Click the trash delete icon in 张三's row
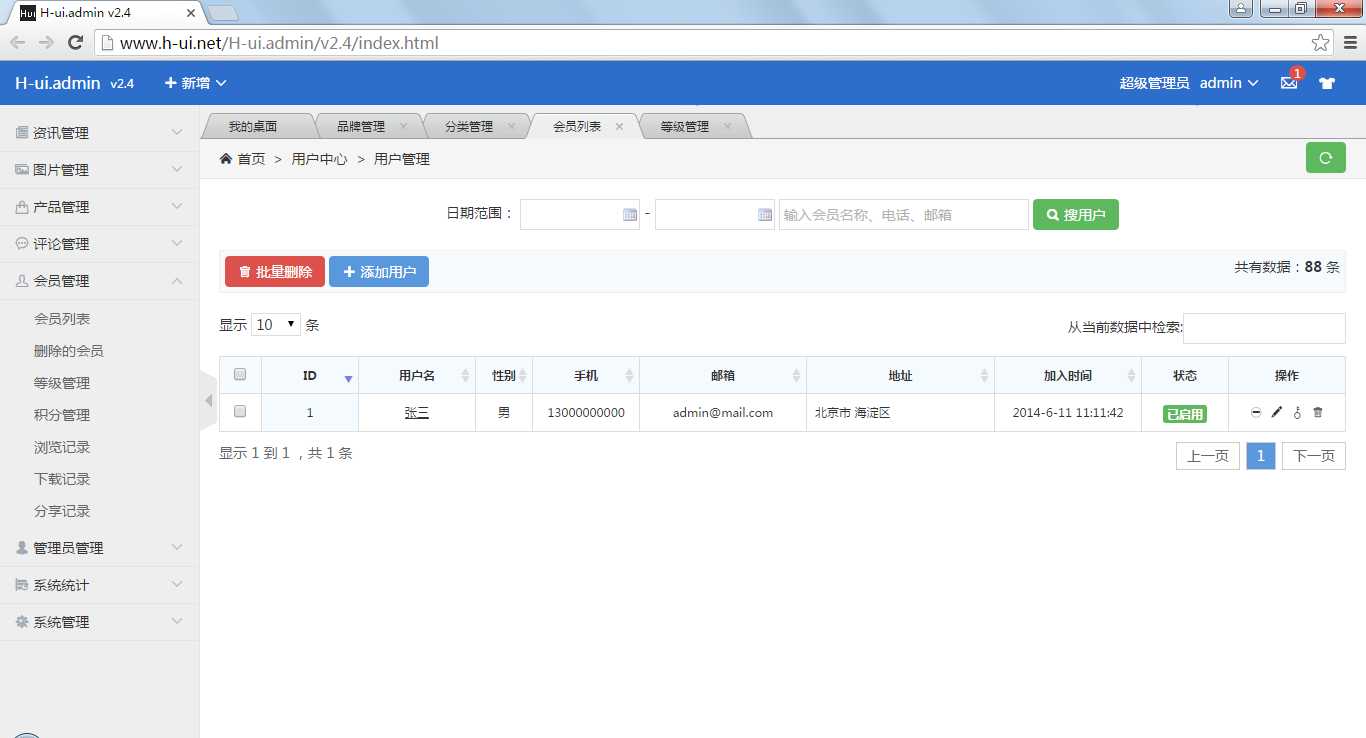1366x738 pixels. click(1318, 412)
